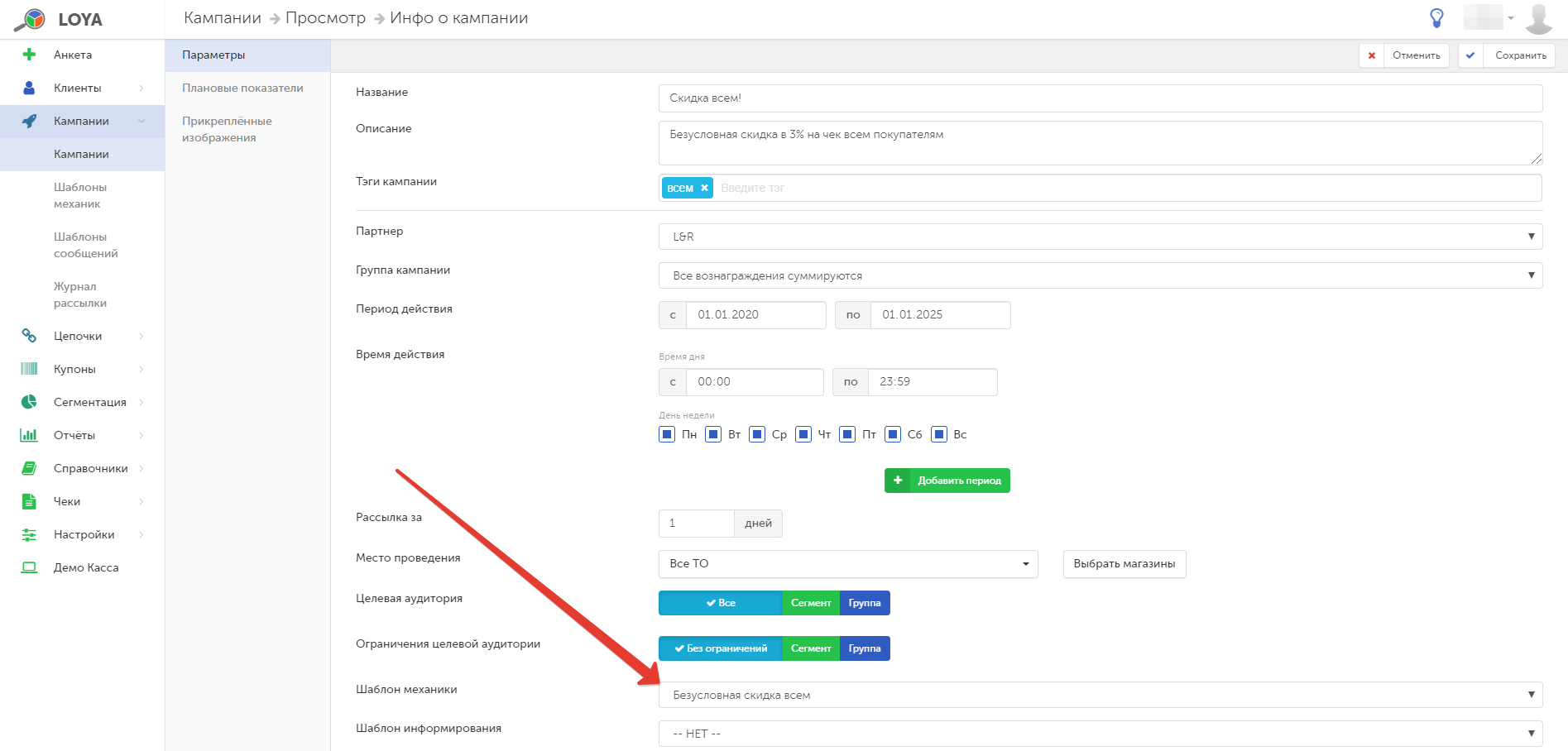Expand the Цепочки sidebar section

coord(141,336)
